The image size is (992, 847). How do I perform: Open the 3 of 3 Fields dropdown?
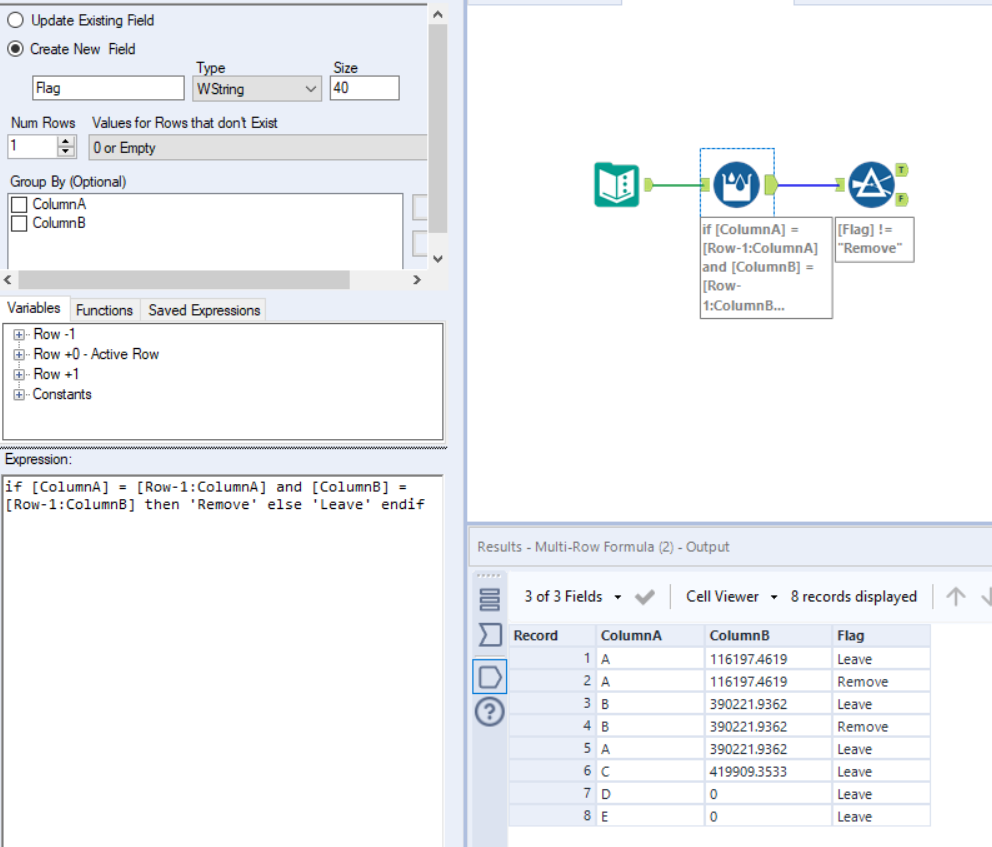(573, 597)
